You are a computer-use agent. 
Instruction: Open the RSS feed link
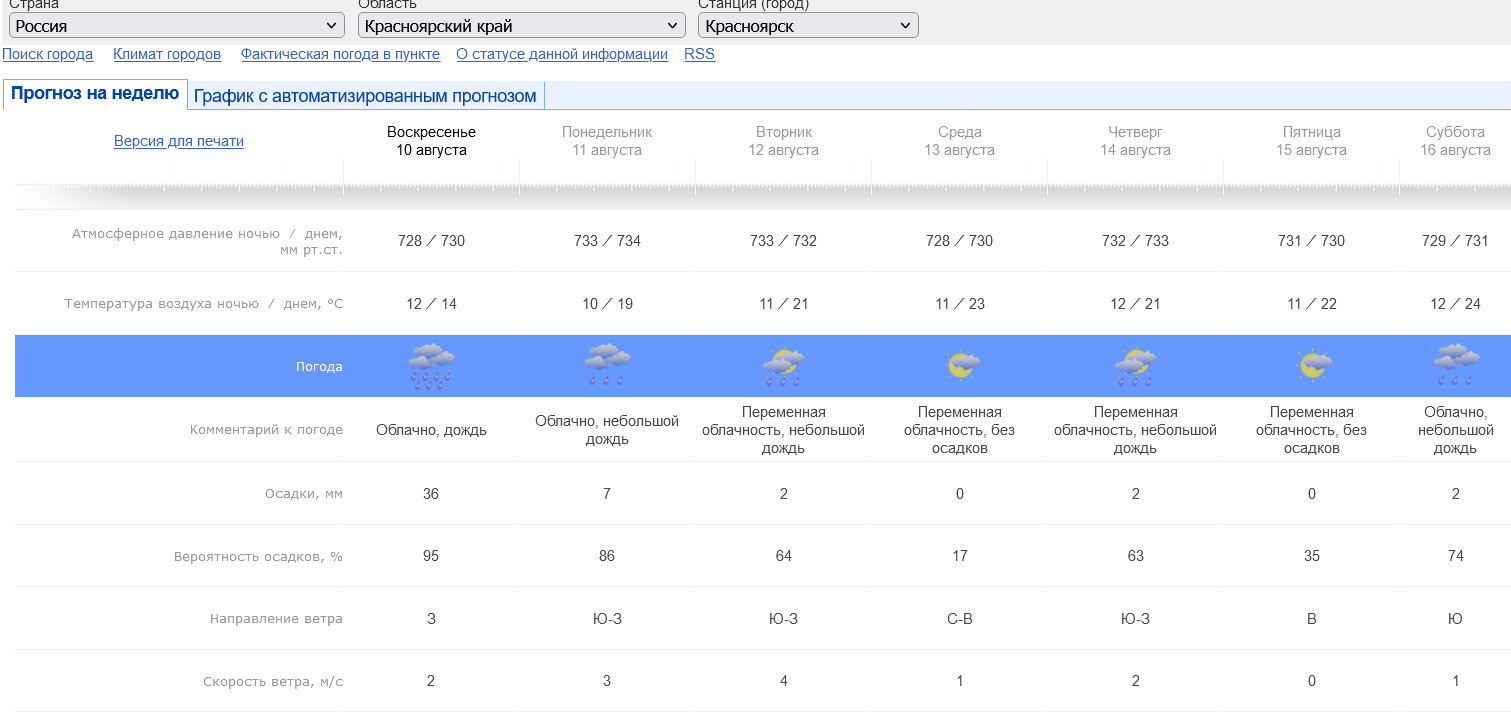point(699,54)
